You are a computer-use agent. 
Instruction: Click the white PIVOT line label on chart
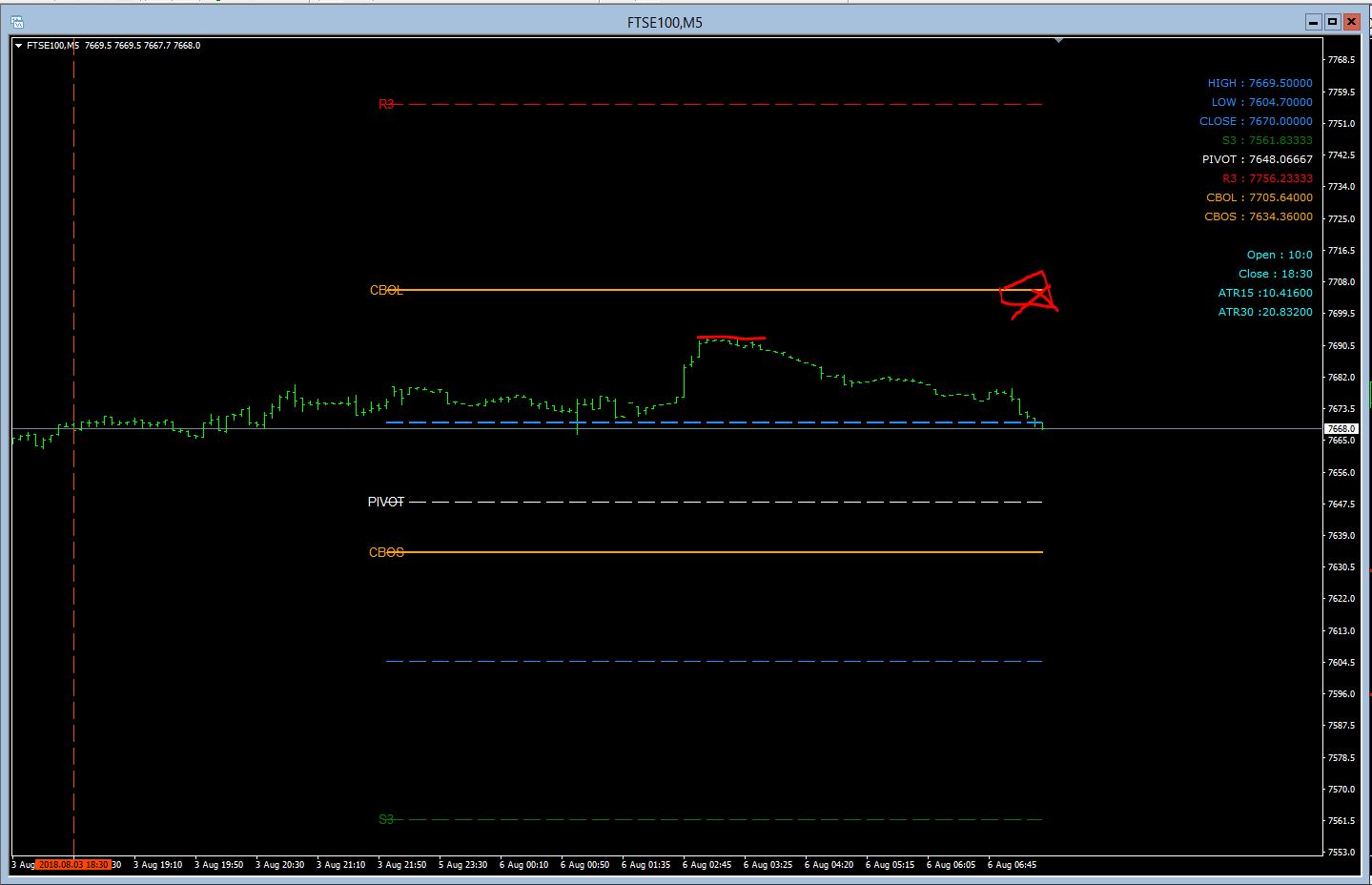386,502
